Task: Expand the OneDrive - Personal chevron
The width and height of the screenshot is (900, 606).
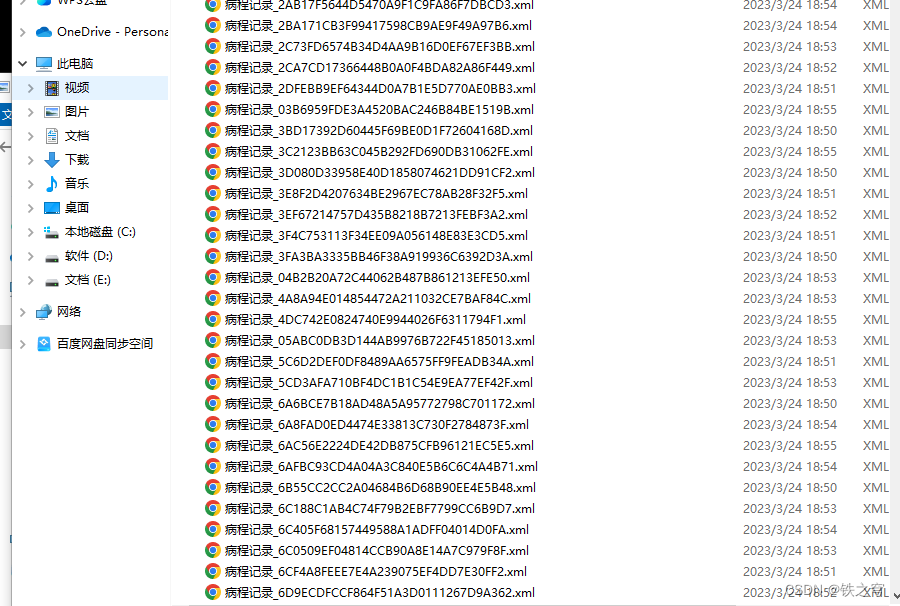Action: (22, 32)
